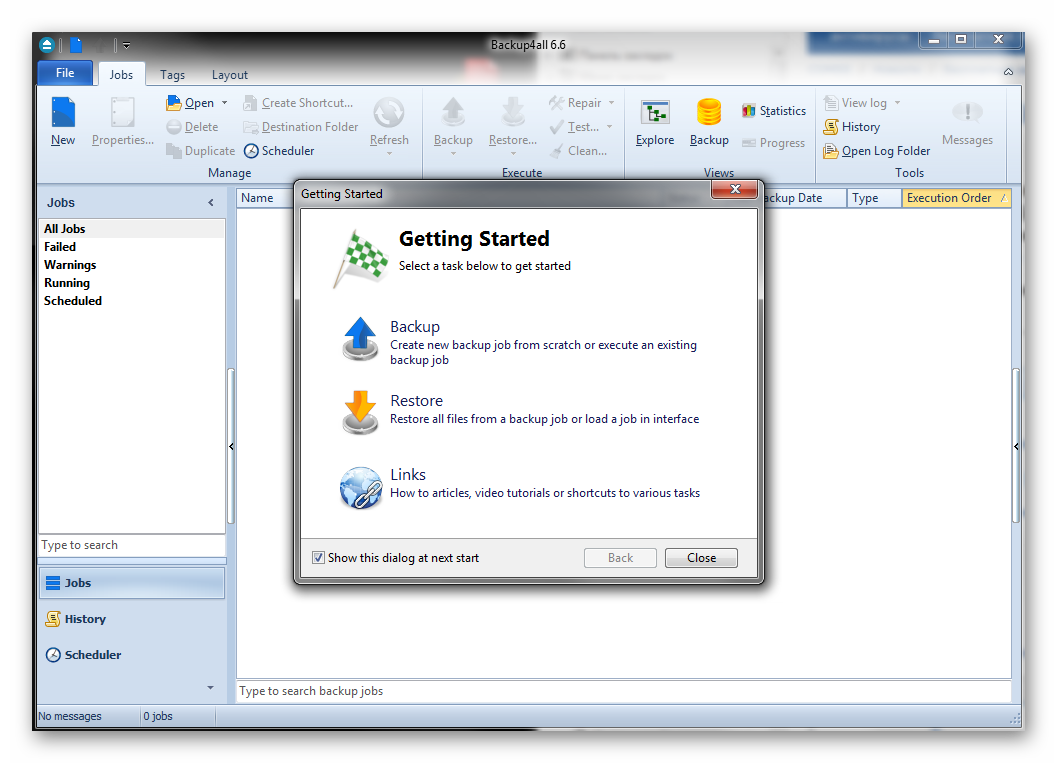Sort by the Execution Order column
This screenshot has height=763, width=1057.
point(956,198)
